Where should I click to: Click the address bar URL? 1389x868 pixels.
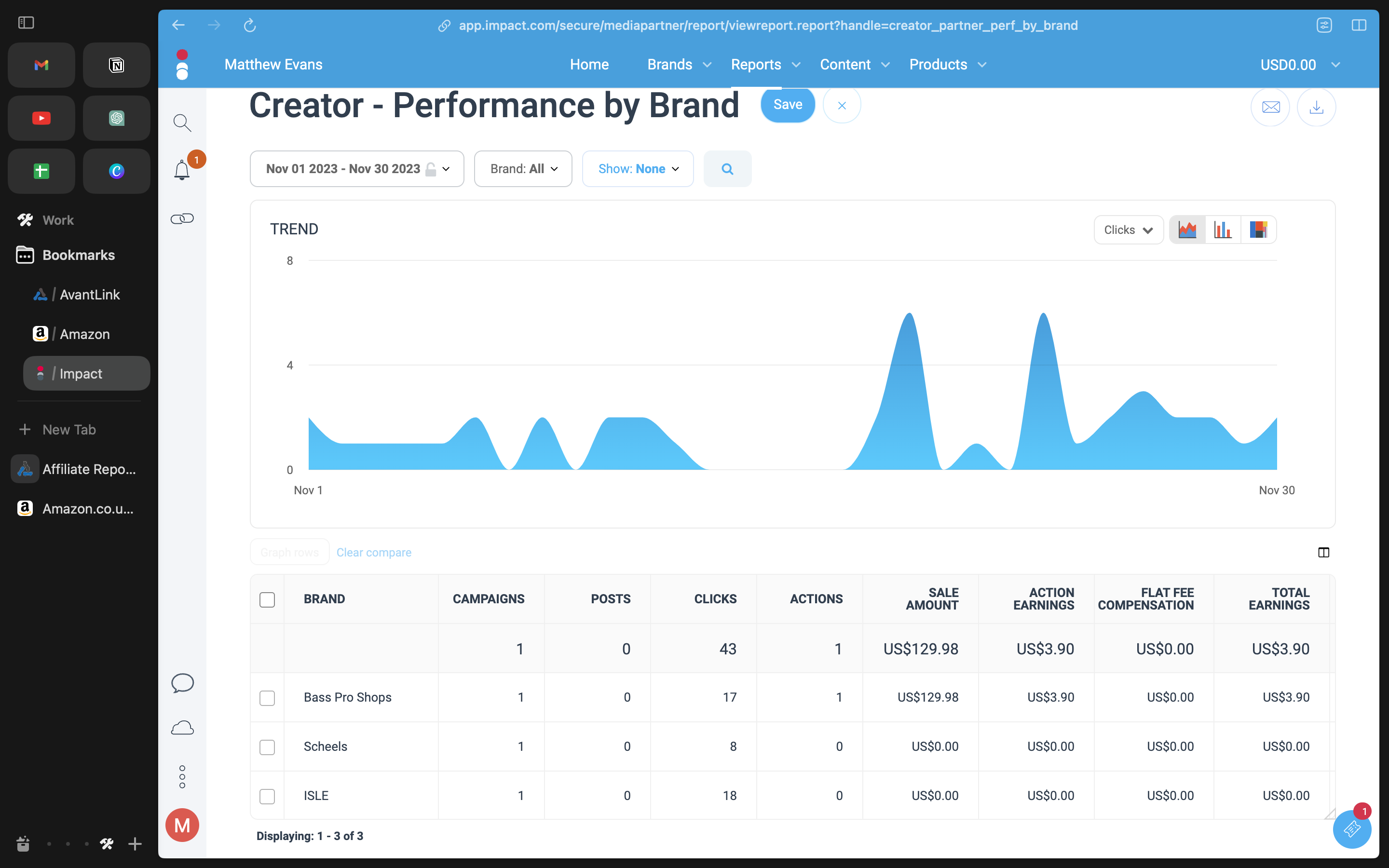coord(768,25)
